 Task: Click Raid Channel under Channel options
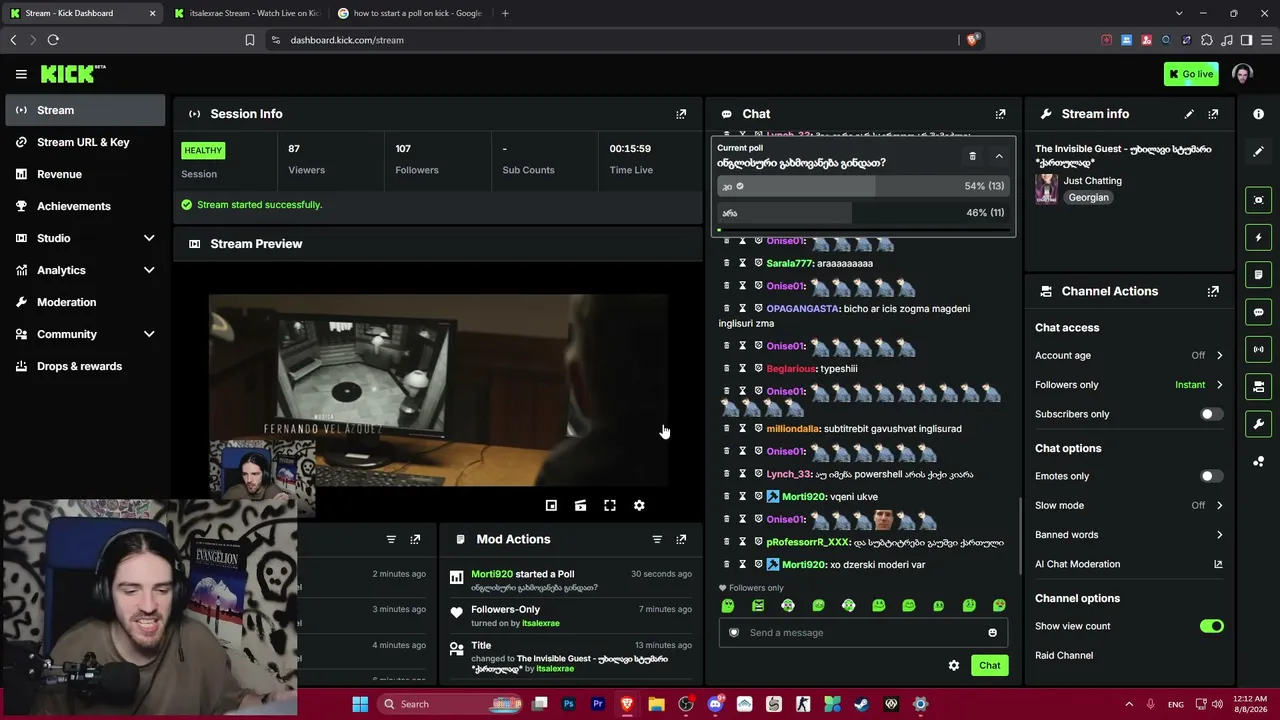1064,656
